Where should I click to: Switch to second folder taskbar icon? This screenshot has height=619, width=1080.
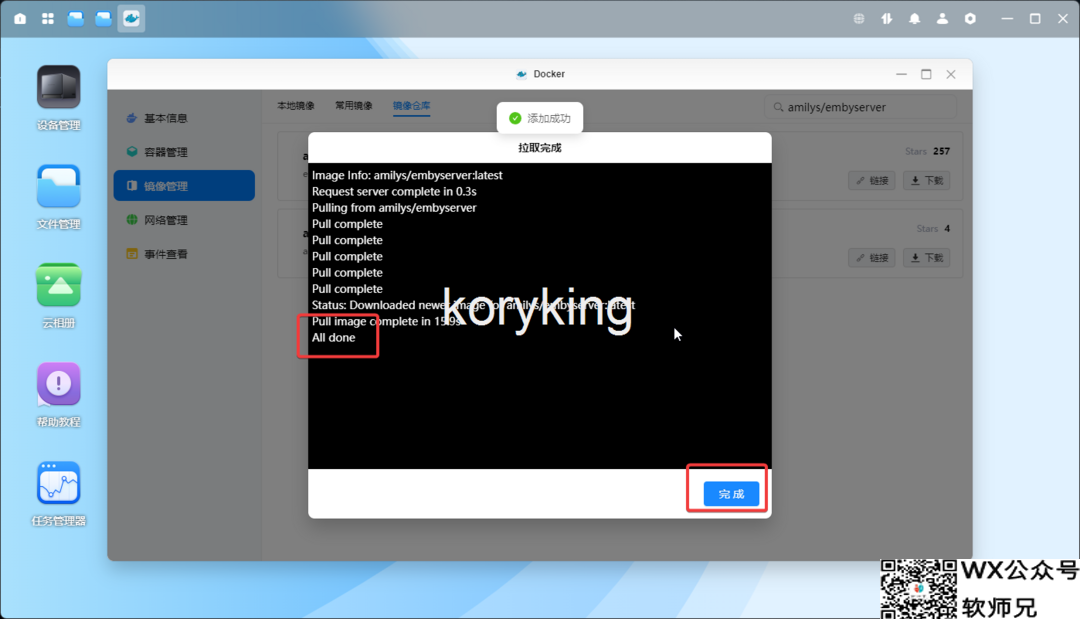point(103,19)
